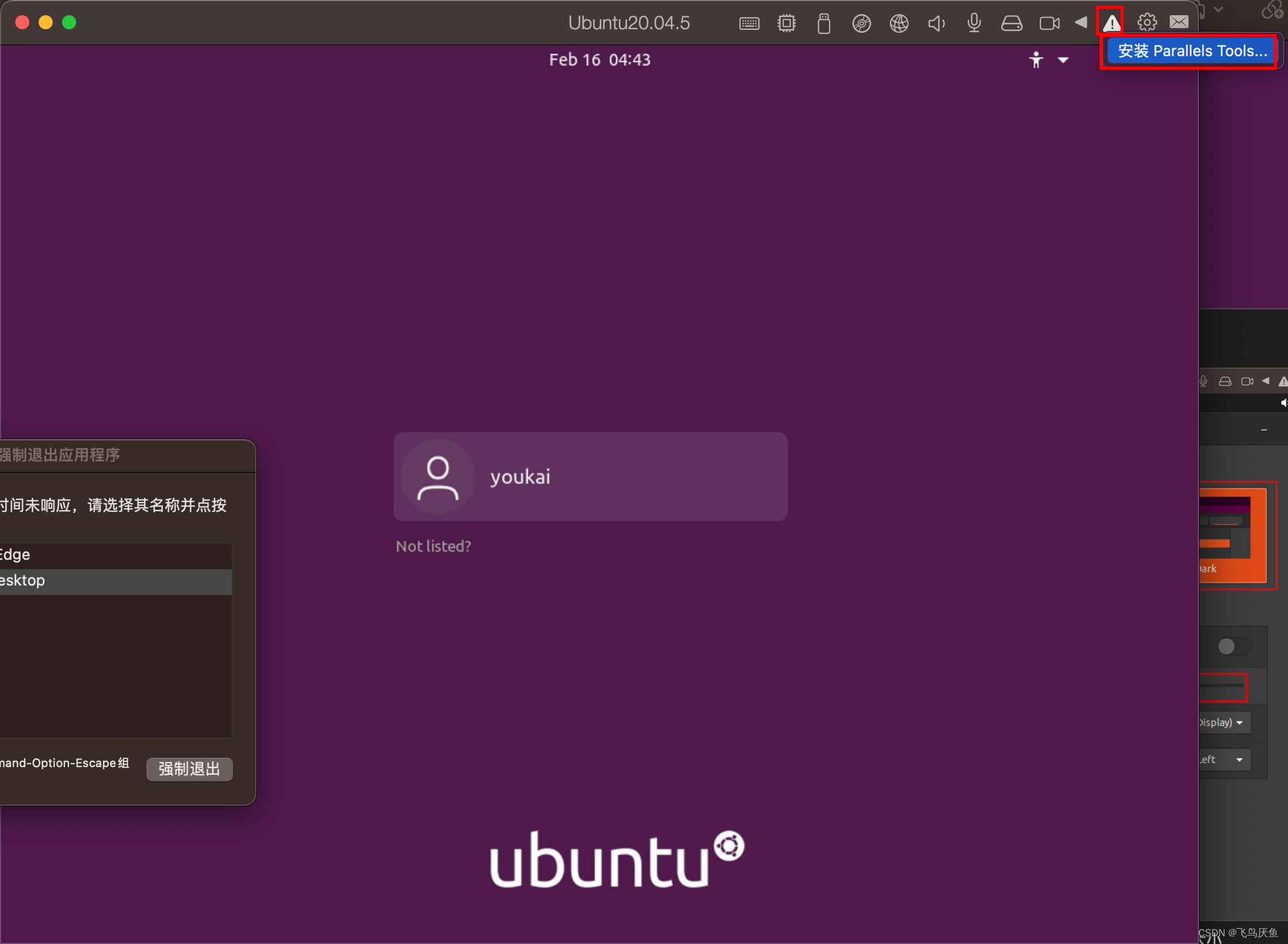The width and height of the screenshot is (1288, 944).
Task: Select the Desktop entry in force quit list
Action: pyautogui.click(x=116, y=581)
